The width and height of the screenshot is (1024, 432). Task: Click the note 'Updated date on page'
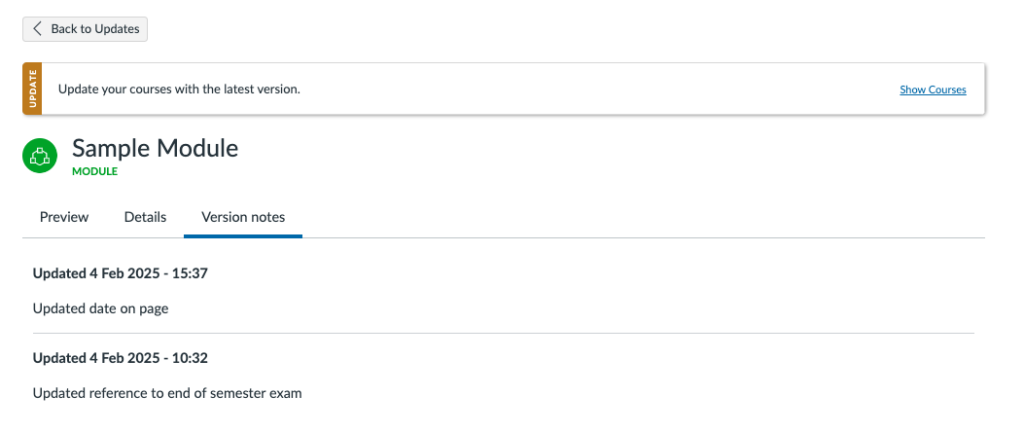pos(101,308)
